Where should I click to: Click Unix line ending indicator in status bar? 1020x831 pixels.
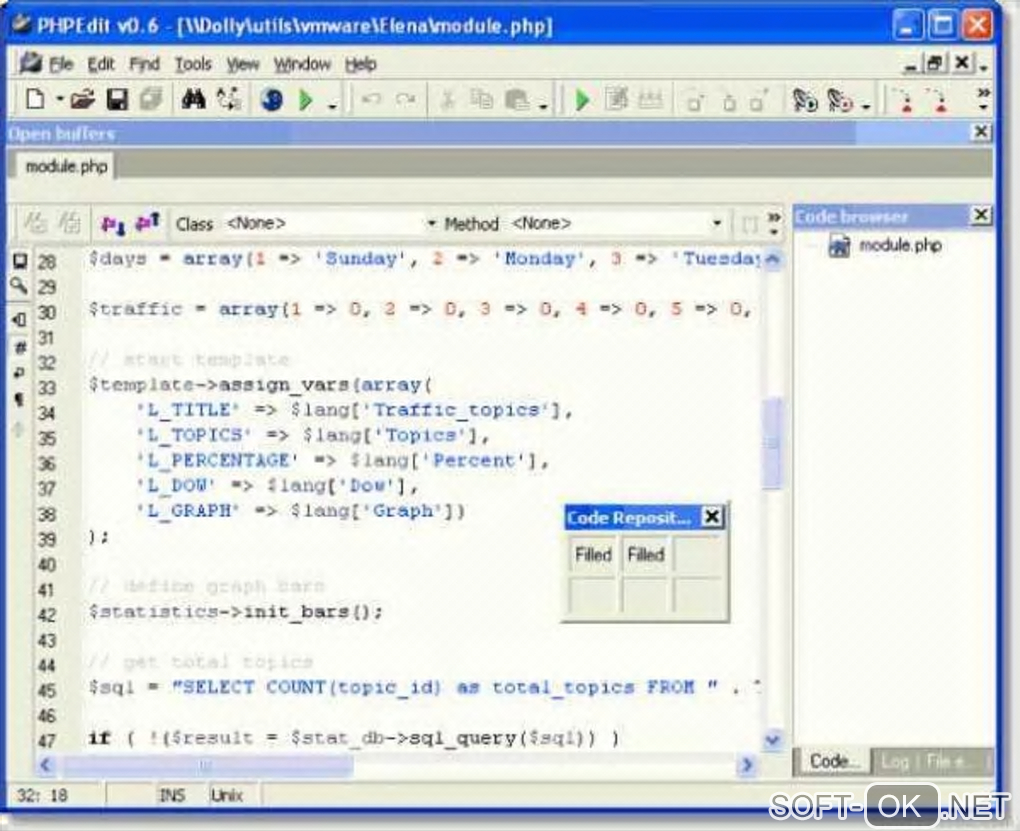[x=226, y=795]
